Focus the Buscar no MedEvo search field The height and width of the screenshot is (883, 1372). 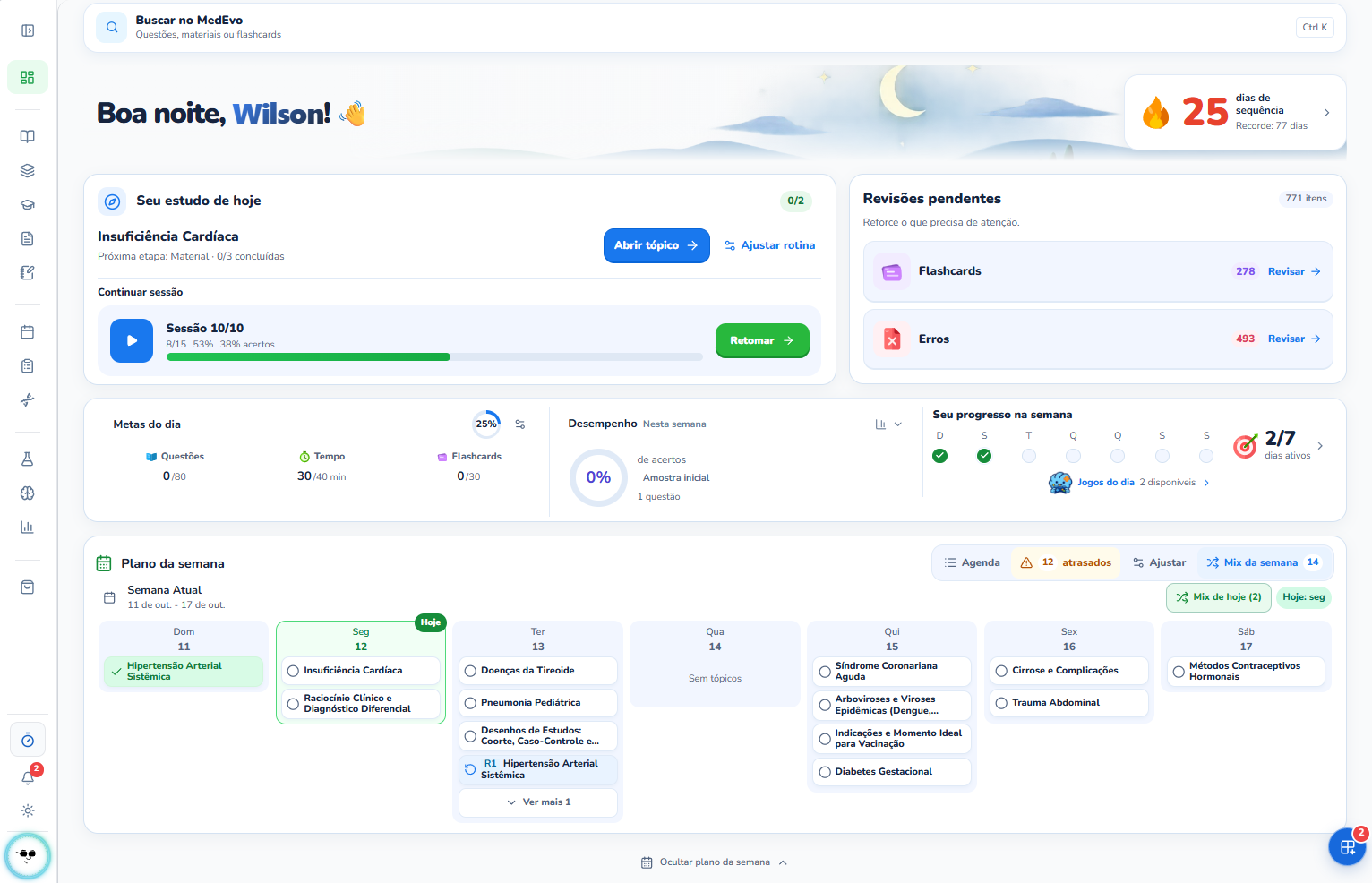715,28
